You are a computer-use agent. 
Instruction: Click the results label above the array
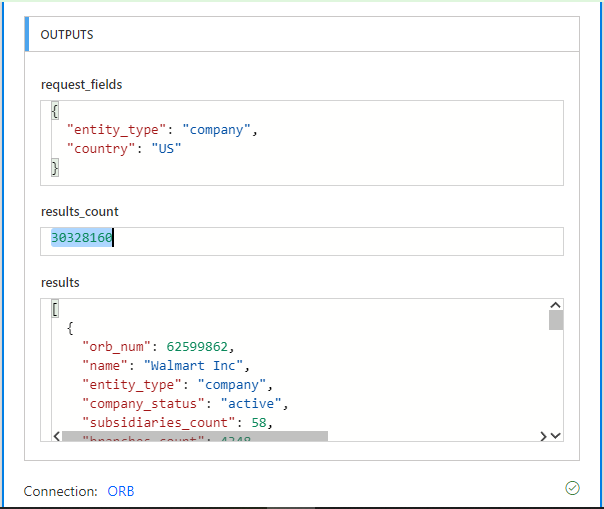pos(60,283)
